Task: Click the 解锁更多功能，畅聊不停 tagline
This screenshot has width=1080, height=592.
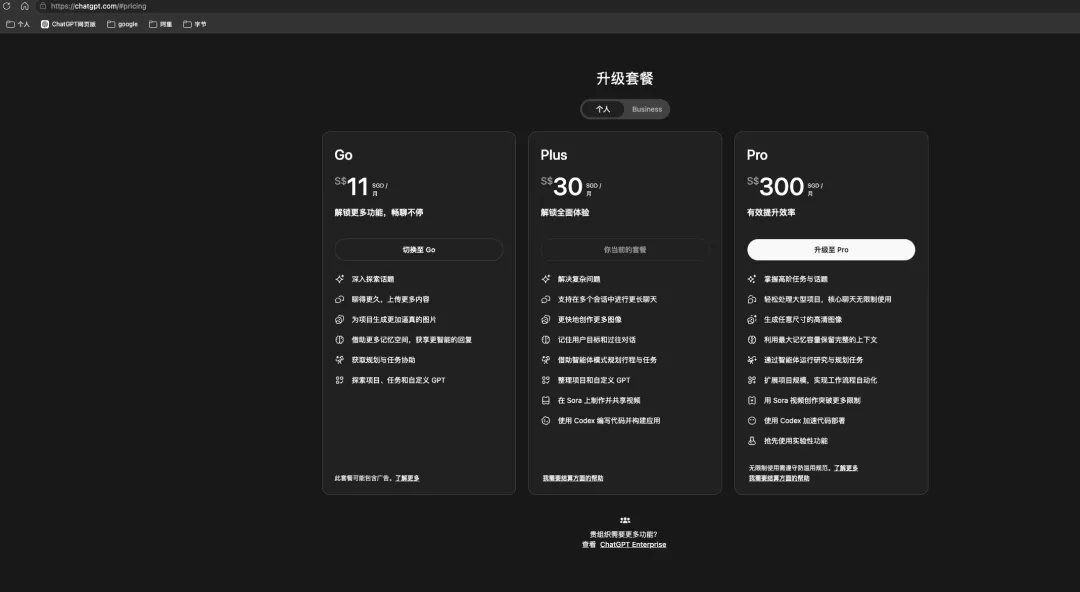Action: [x=379, y=213]
